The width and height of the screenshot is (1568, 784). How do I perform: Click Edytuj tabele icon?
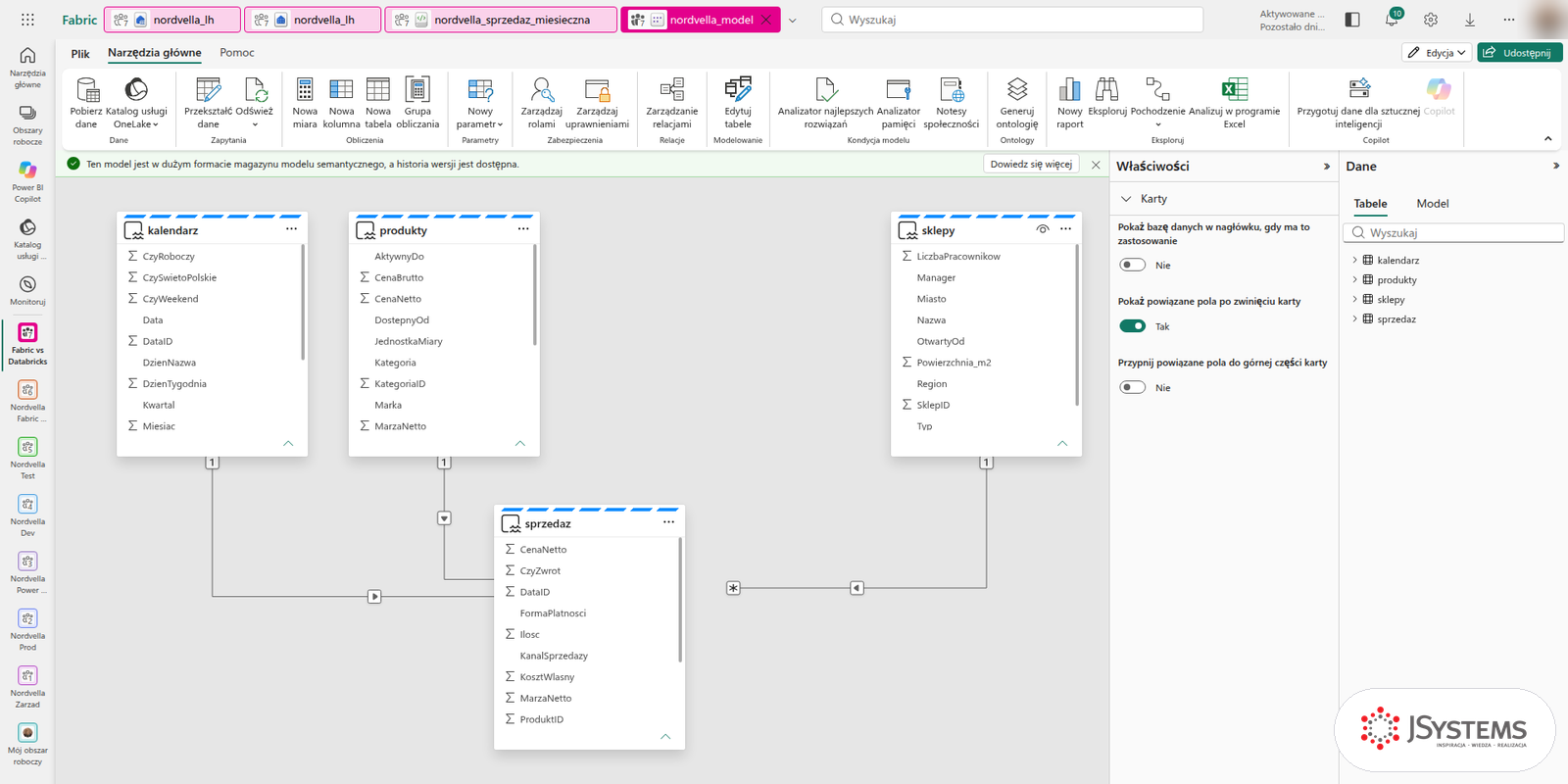738,90
